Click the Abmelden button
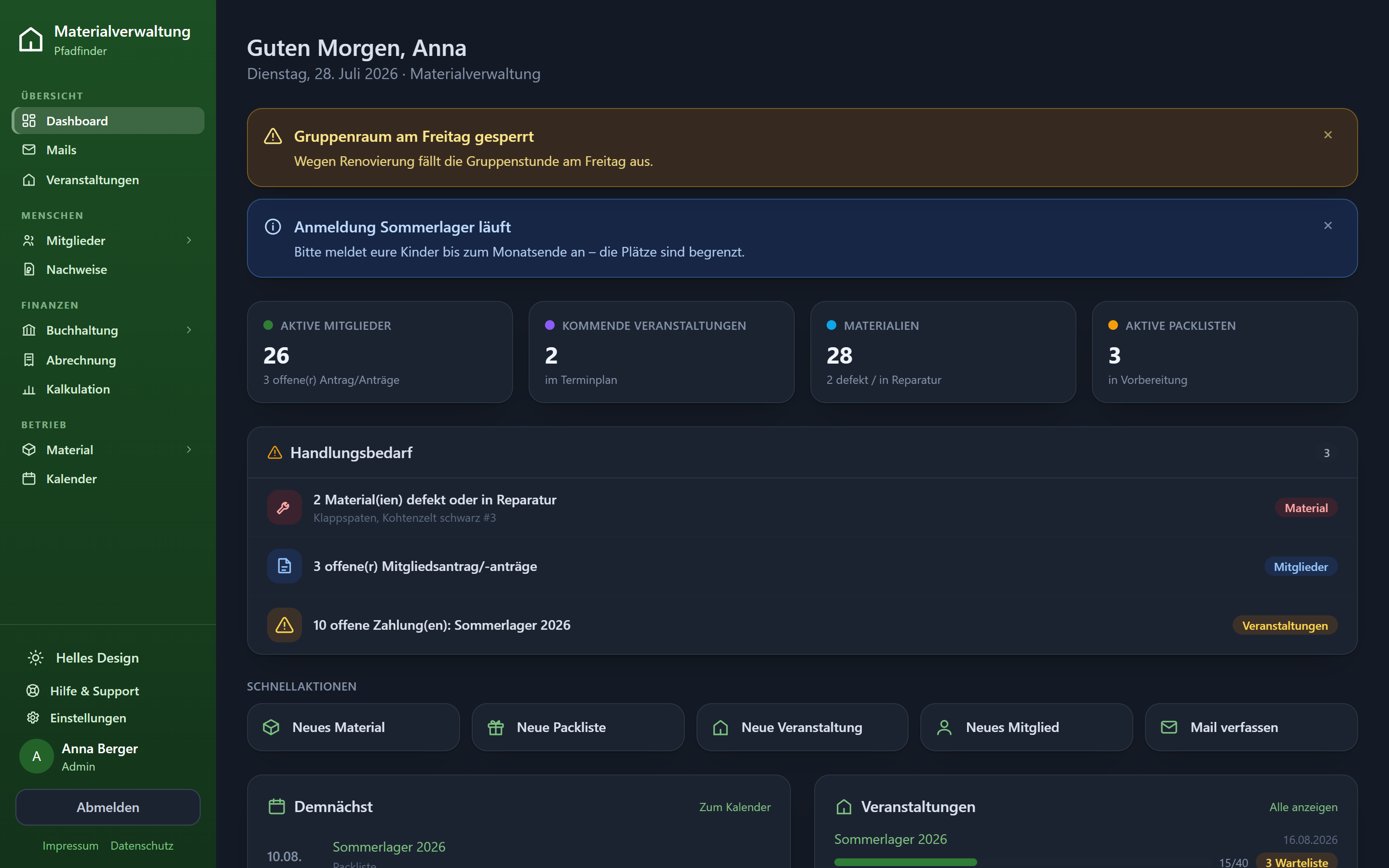Viewport: 1389px width, 868px height. click(x=108, y=807)
